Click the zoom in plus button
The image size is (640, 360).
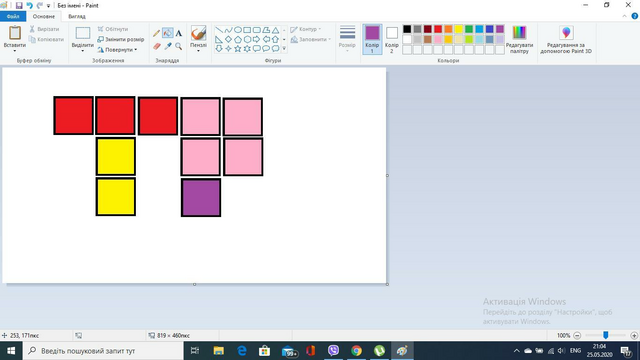(634, 336)
